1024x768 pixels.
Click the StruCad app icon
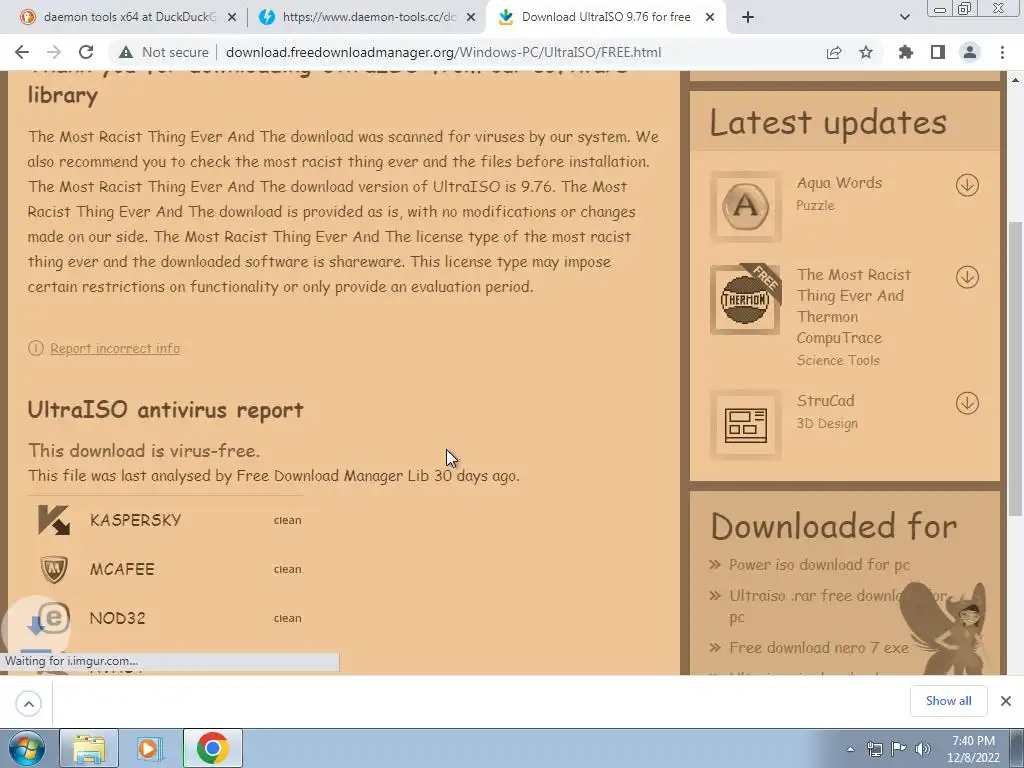[x=745, y=424]
